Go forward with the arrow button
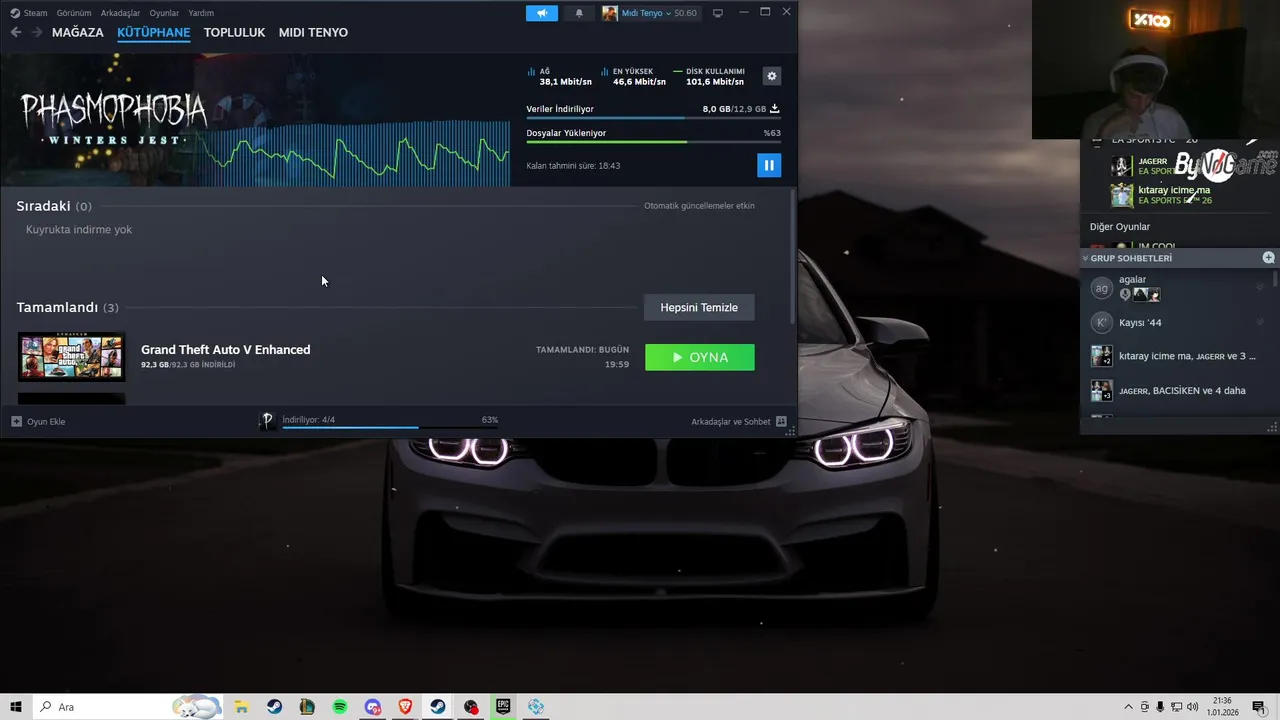Screen dimensions: 1280x720 tap(37, 32)
